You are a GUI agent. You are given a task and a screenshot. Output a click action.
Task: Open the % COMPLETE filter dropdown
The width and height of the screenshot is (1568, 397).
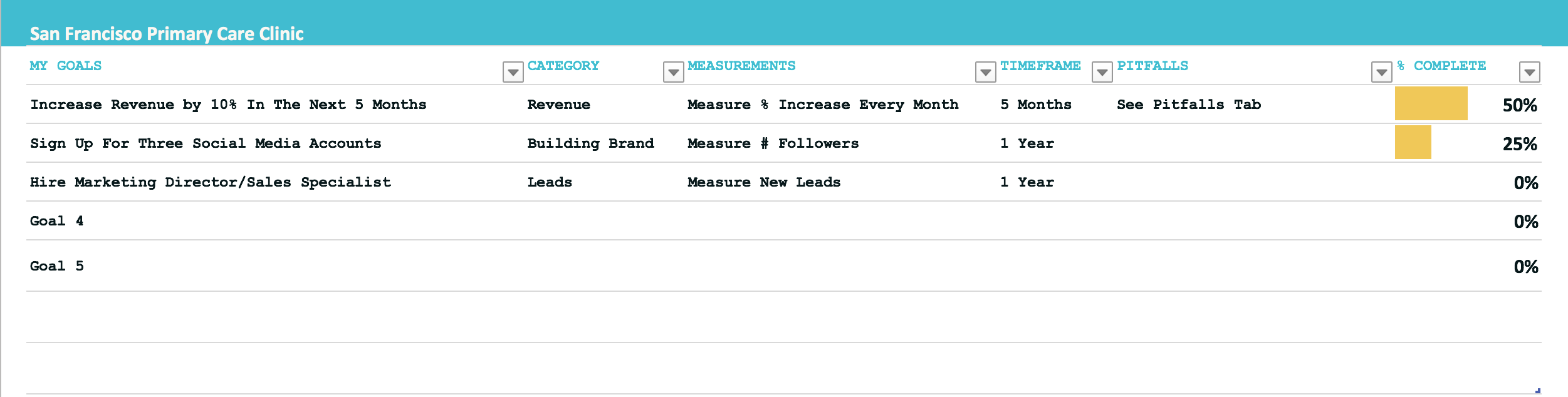pos(1529,73)
